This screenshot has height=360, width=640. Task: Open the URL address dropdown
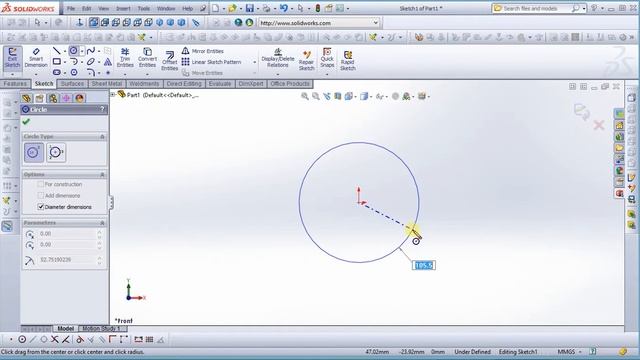coord(376,23)
